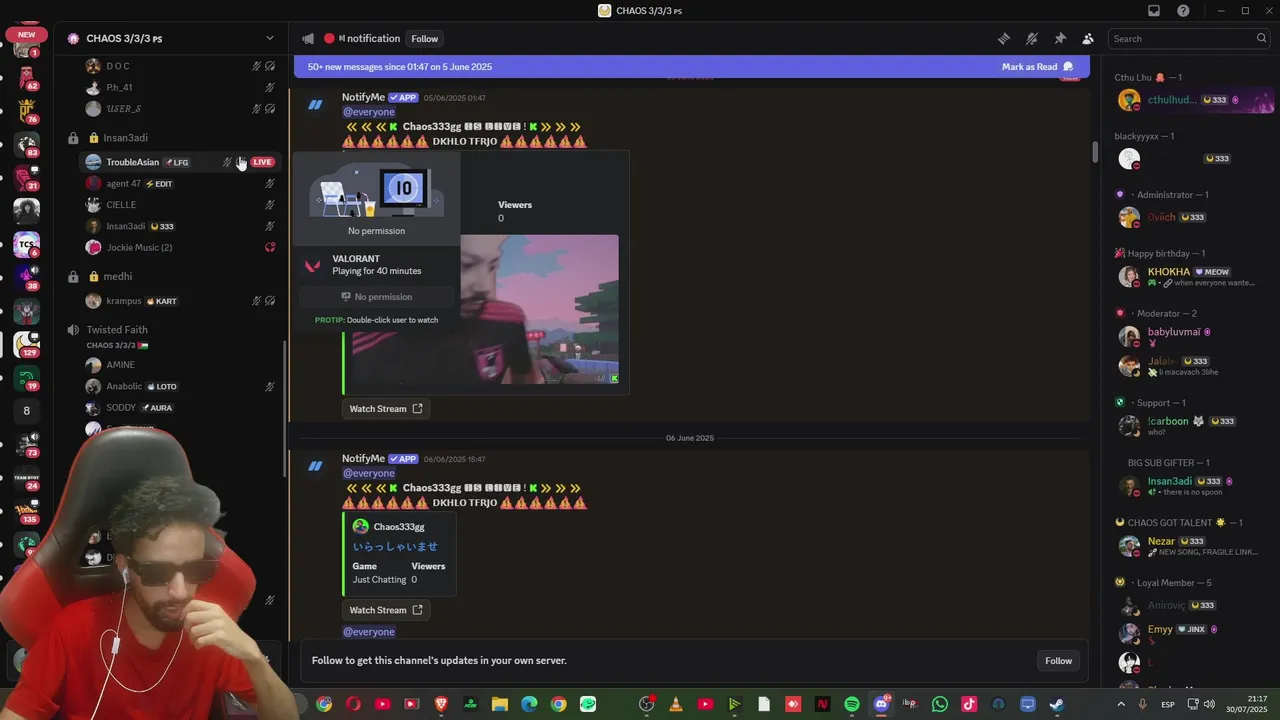Open babyluvmai member under Moderator

1193,337
